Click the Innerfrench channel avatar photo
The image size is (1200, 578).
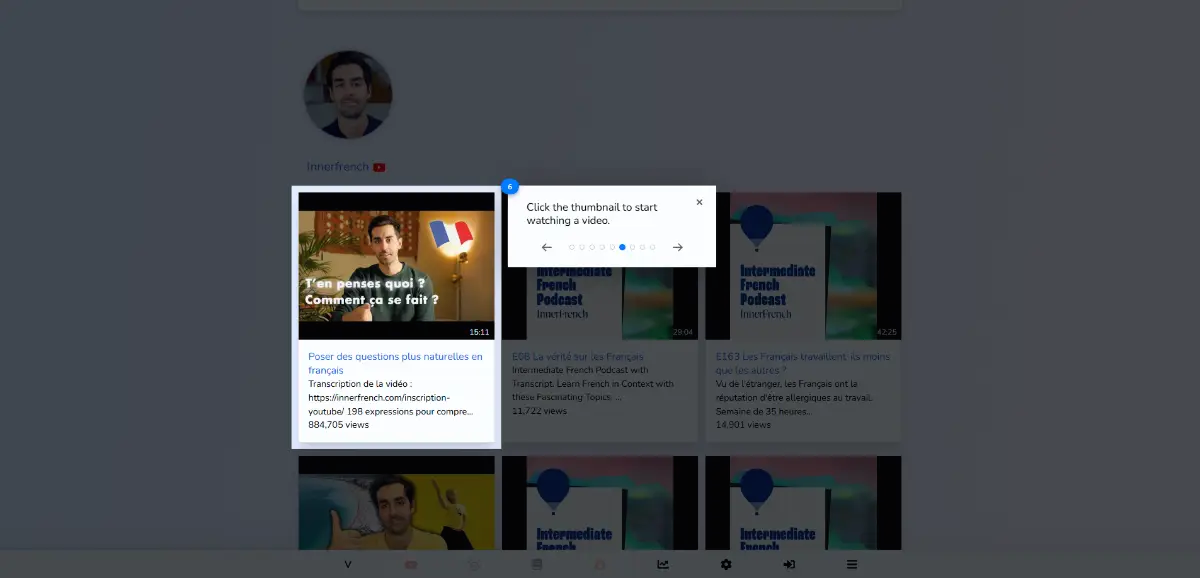348,95
